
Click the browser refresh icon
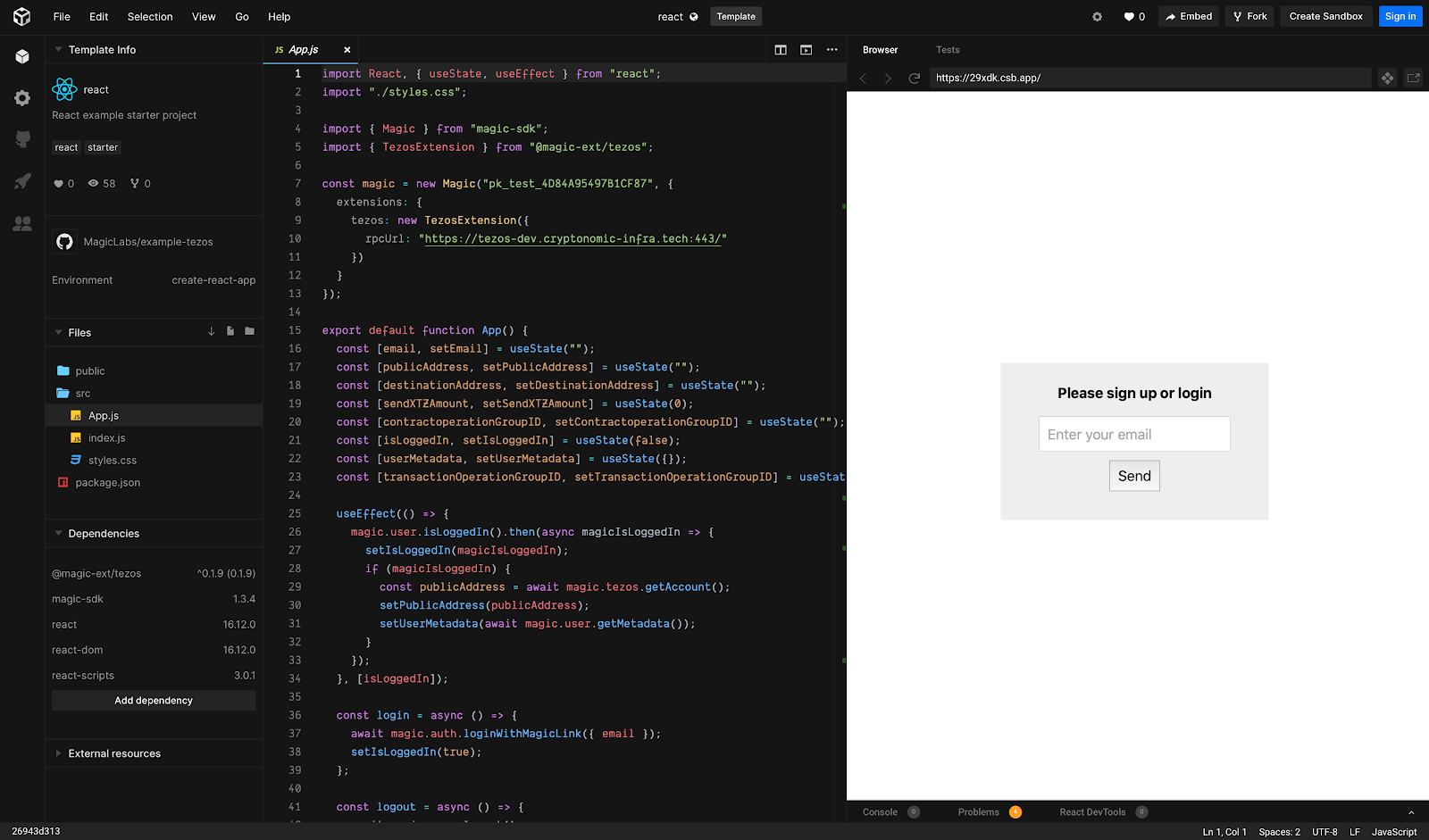(914, 78)
